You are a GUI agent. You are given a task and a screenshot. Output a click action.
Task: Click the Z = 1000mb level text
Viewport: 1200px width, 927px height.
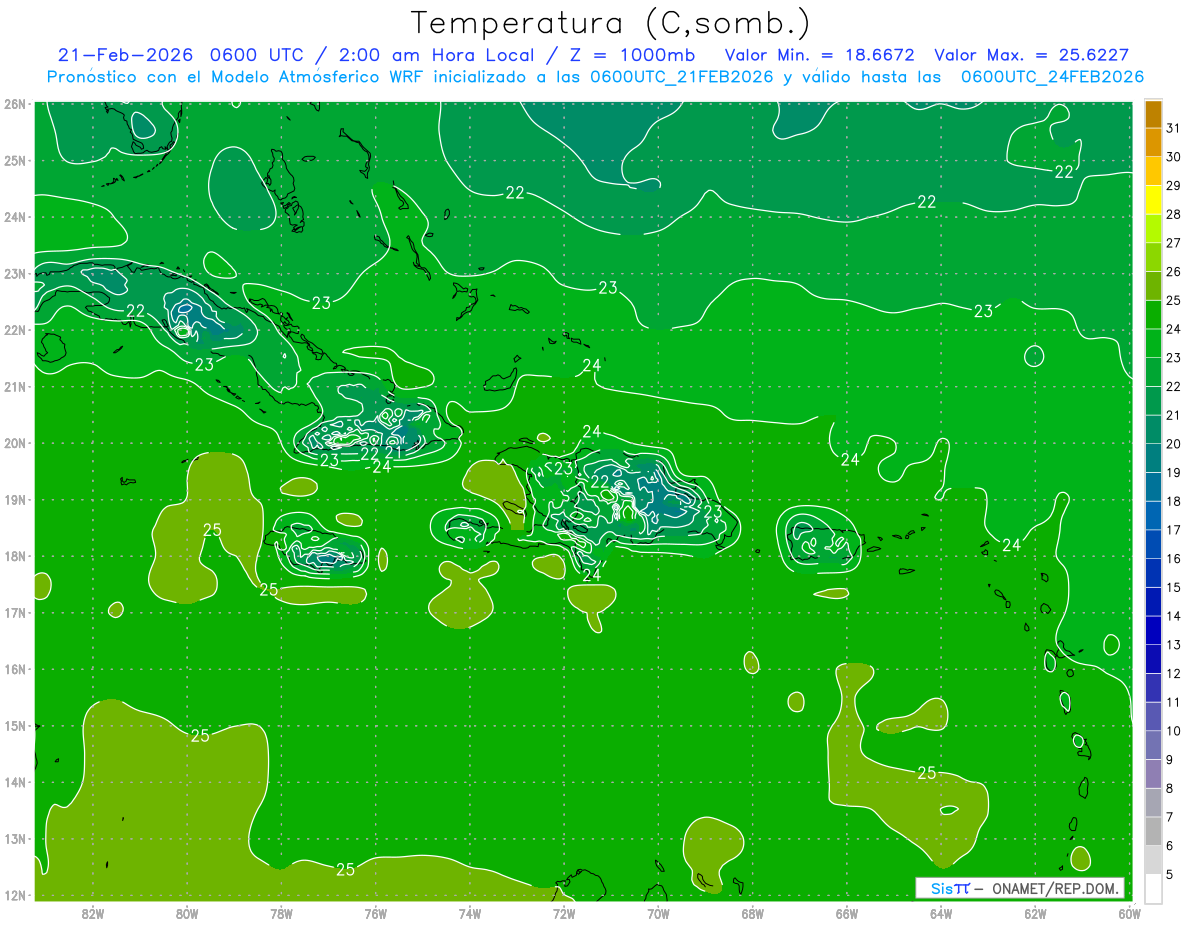(632, 55)
